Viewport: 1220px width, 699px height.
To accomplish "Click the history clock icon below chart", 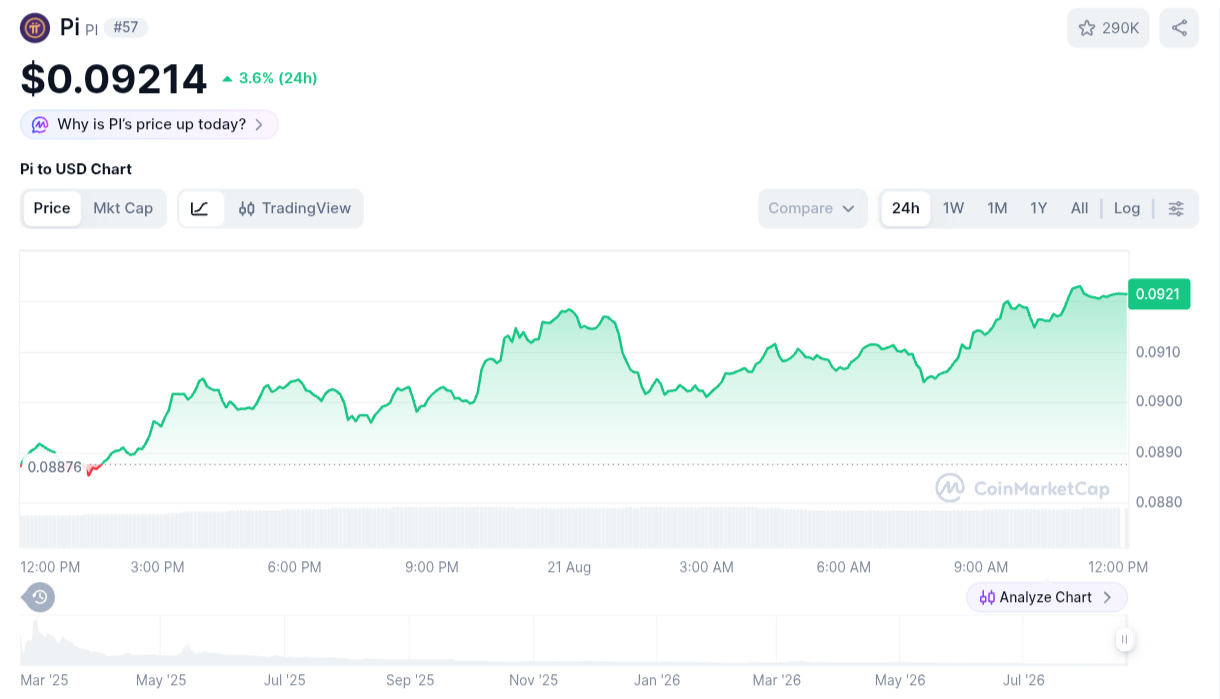I will pyautogui.click(x=39, y=597).
